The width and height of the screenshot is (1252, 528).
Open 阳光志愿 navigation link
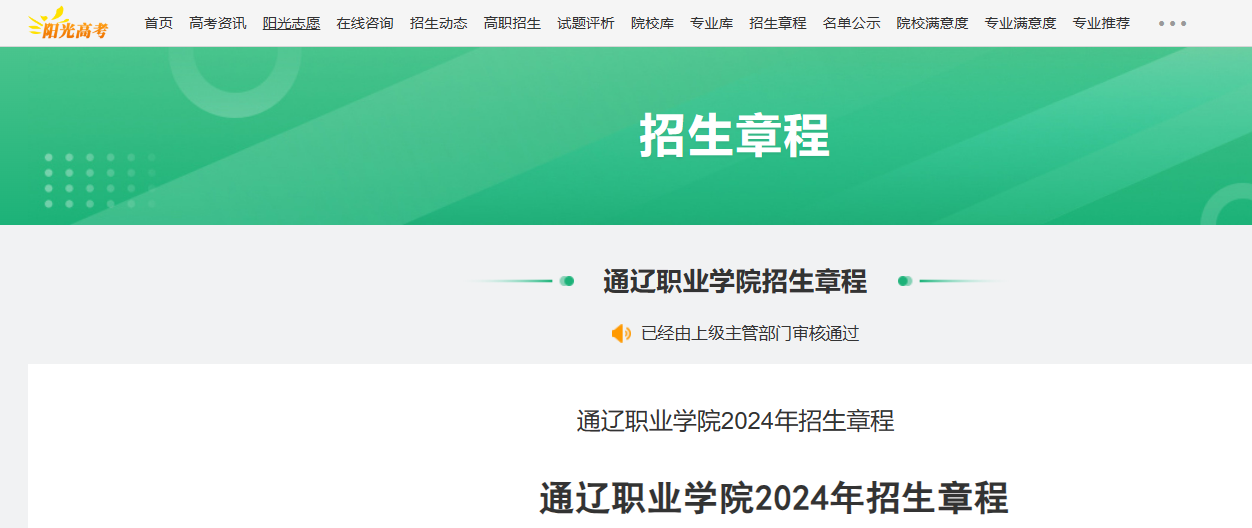click(x=292, y=23)
